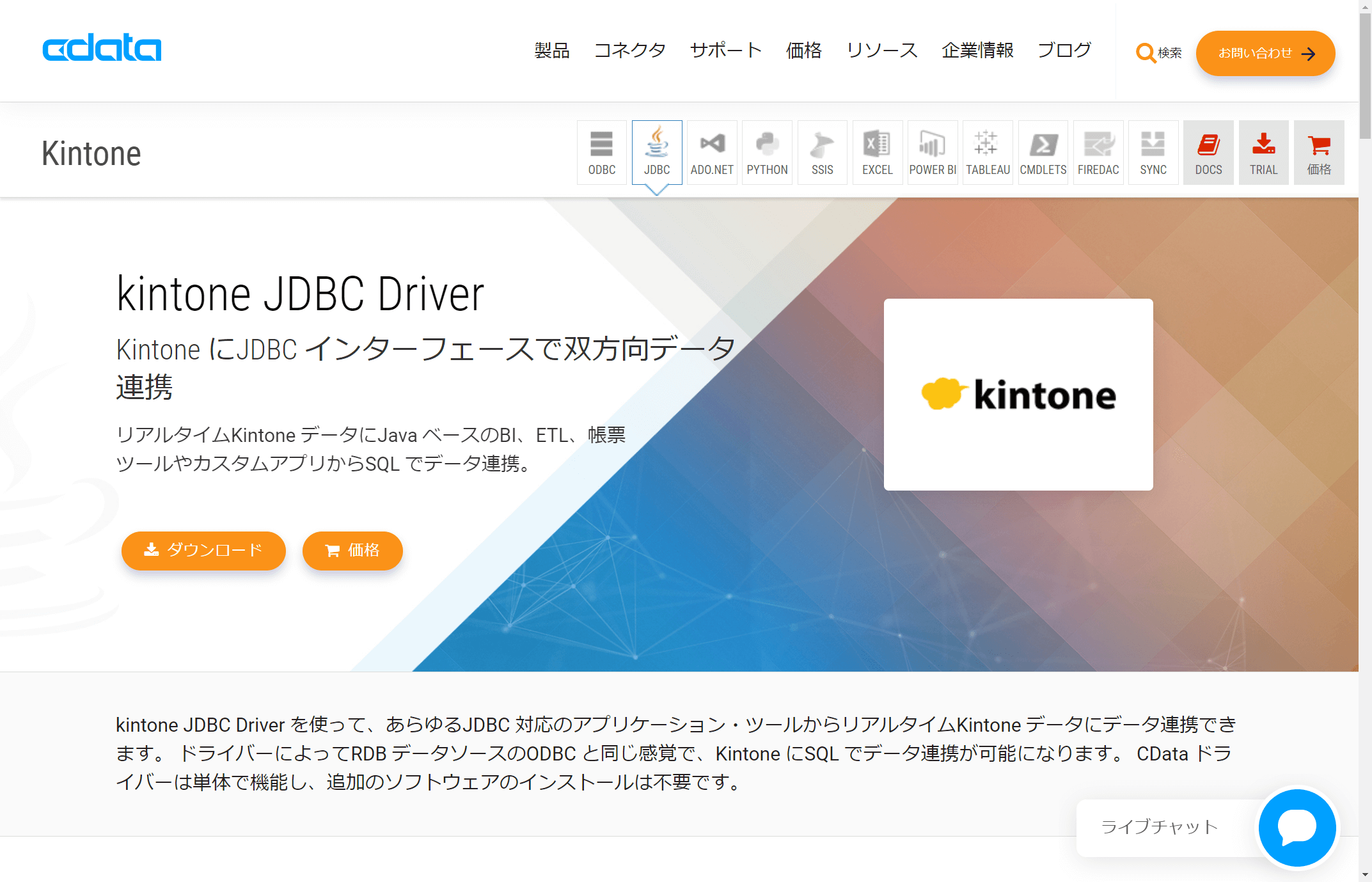The width and height of the screenshot is (1372, 882).
Task: Open the live chat bubble
Action: (x=1297, y=827)
